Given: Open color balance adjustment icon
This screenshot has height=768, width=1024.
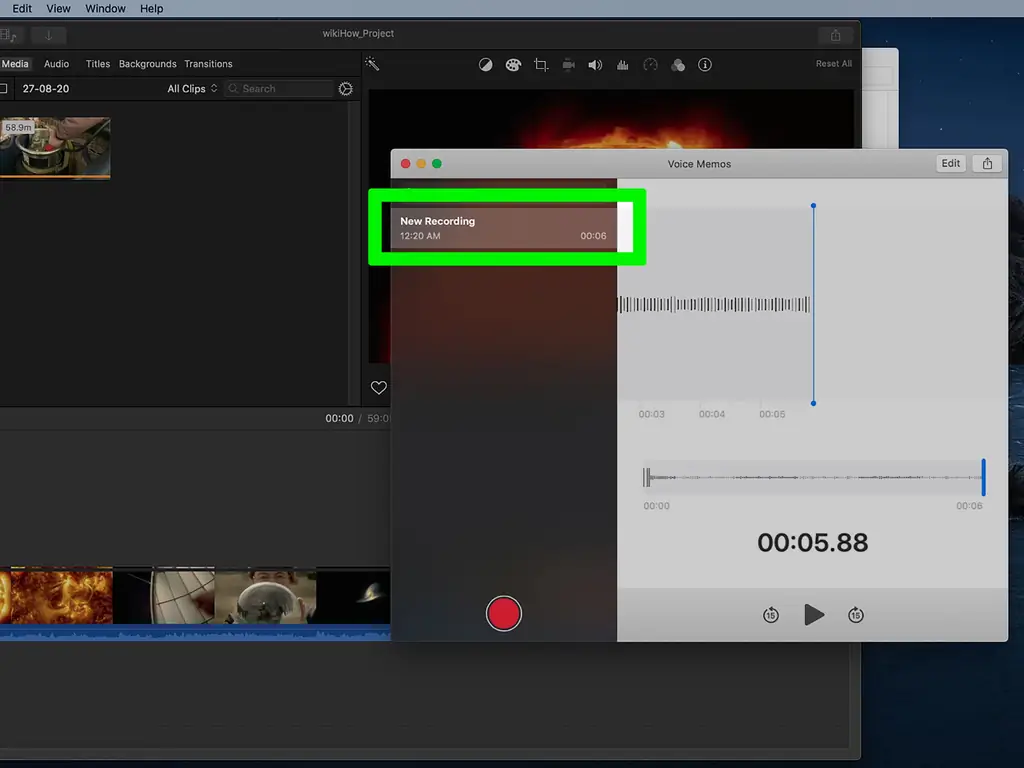Looking at the screenshot, I should (x=485, y=65).
